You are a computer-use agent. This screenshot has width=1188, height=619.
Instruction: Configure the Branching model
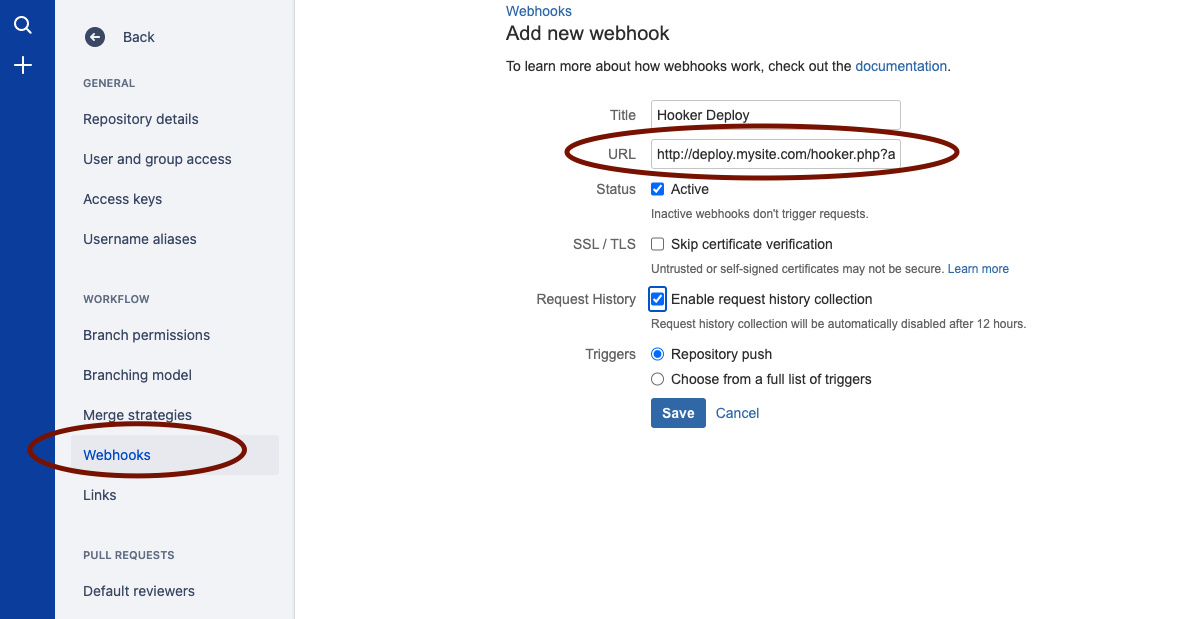point(137,375)
